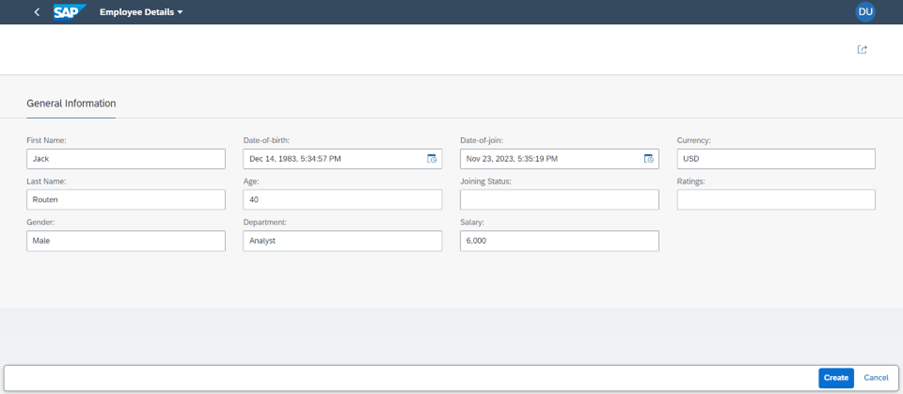Click the empty Ratings field
This screenshot has height=394, width=903.
(776, 200)
